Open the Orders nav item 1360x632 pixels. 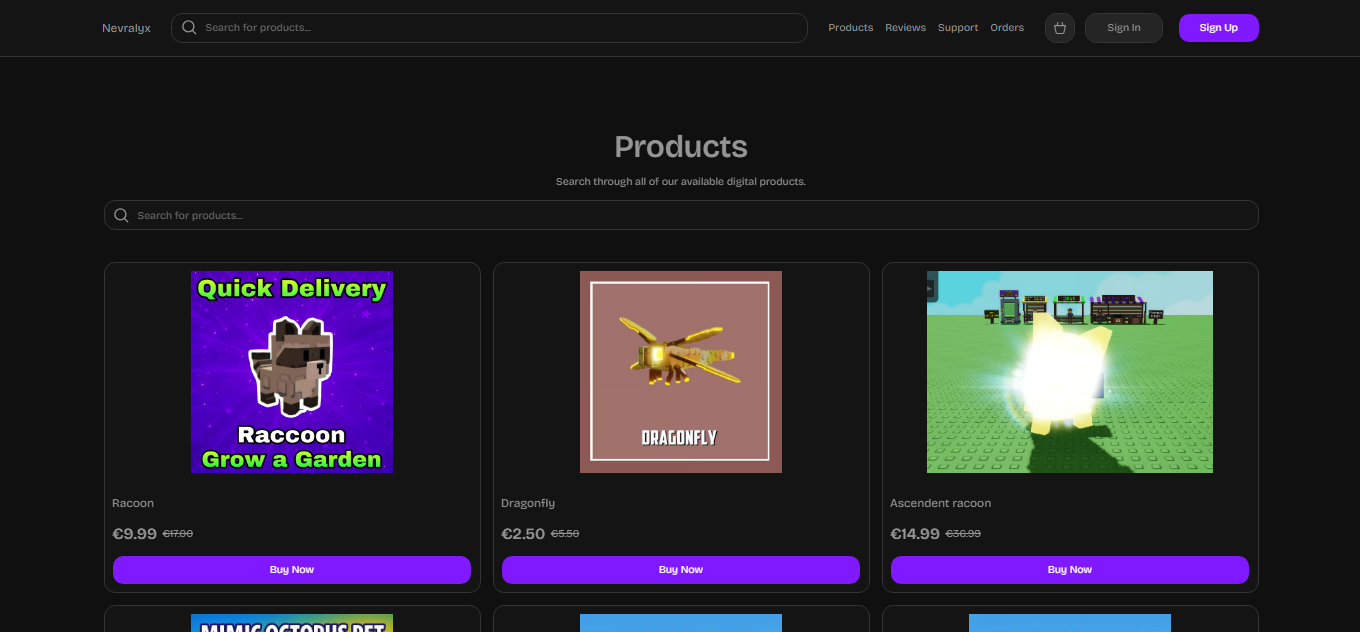1007,28
